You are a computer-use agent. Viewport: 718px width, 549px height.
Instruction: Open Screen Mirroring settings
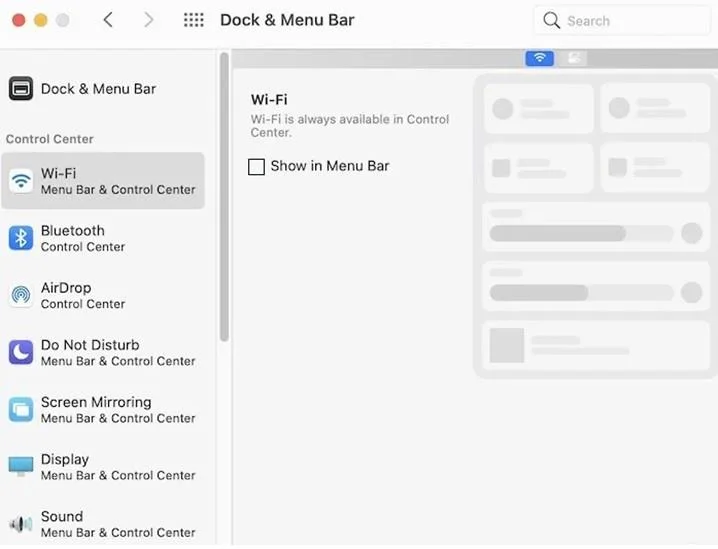tap(103, 410)
